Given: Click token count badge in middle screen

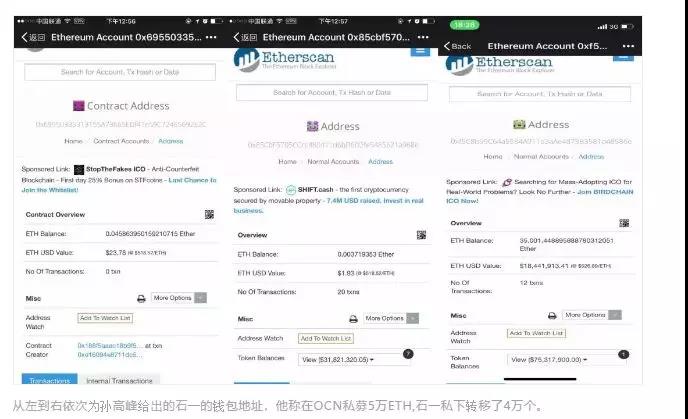Looking at the screenshot, I should (408, 354).
